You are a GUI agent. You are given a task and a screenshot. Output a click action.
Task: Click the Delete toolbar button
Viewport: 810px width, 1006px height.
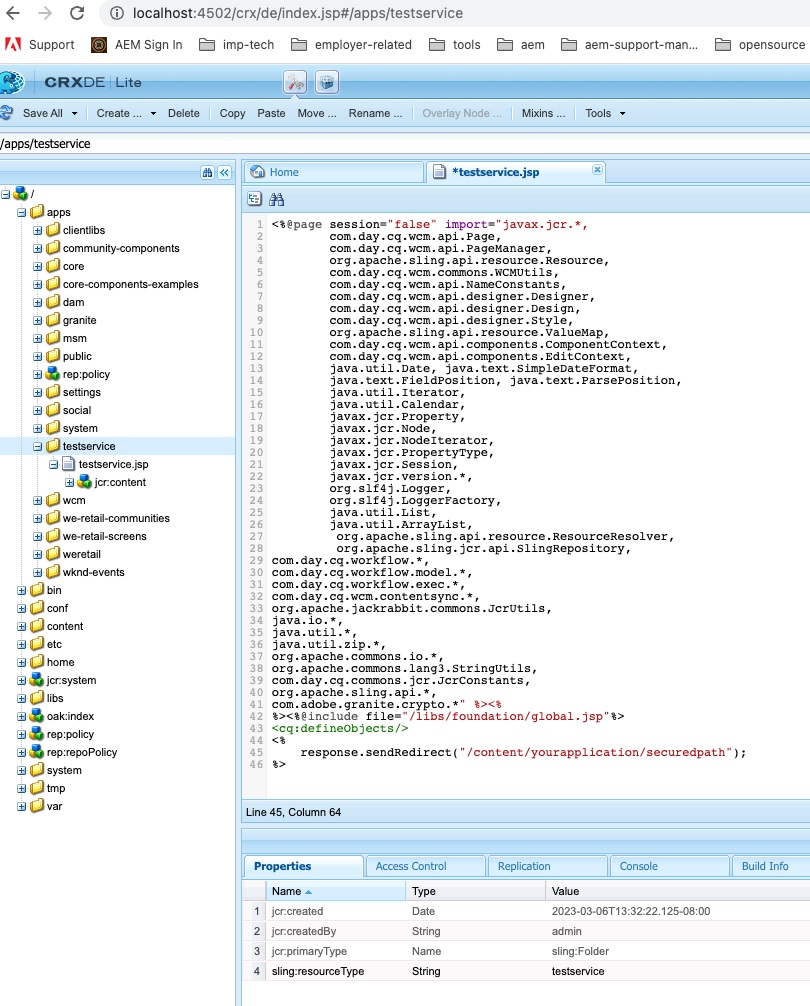point(183,113)
